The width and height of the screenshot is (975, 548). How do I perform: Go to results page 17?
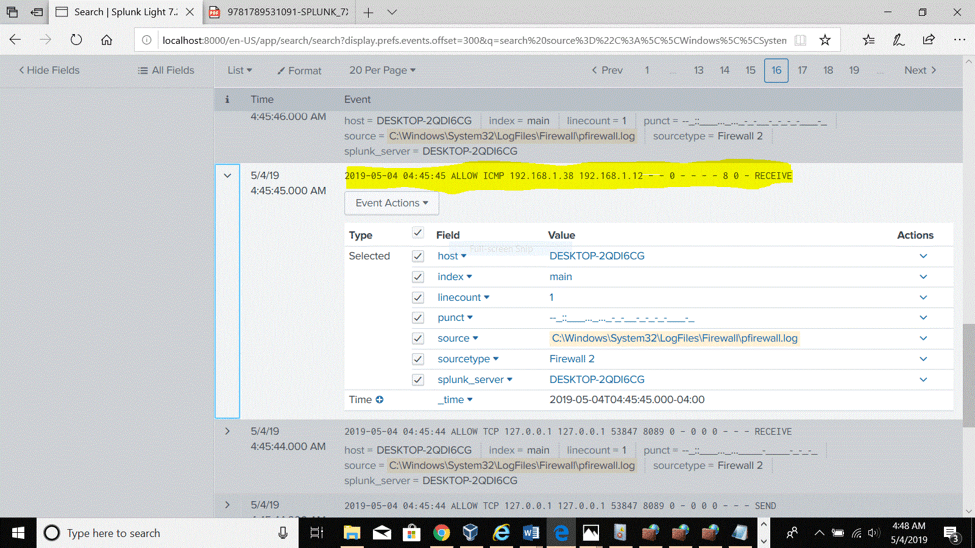tap(802, 70)
